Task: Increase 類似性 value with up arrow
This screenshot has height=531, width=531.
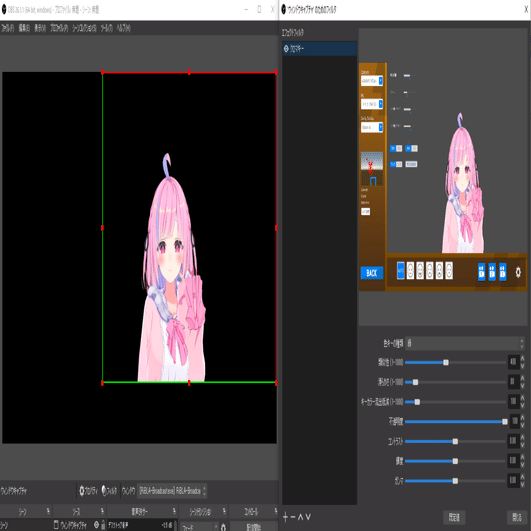Action: point(523,359)
